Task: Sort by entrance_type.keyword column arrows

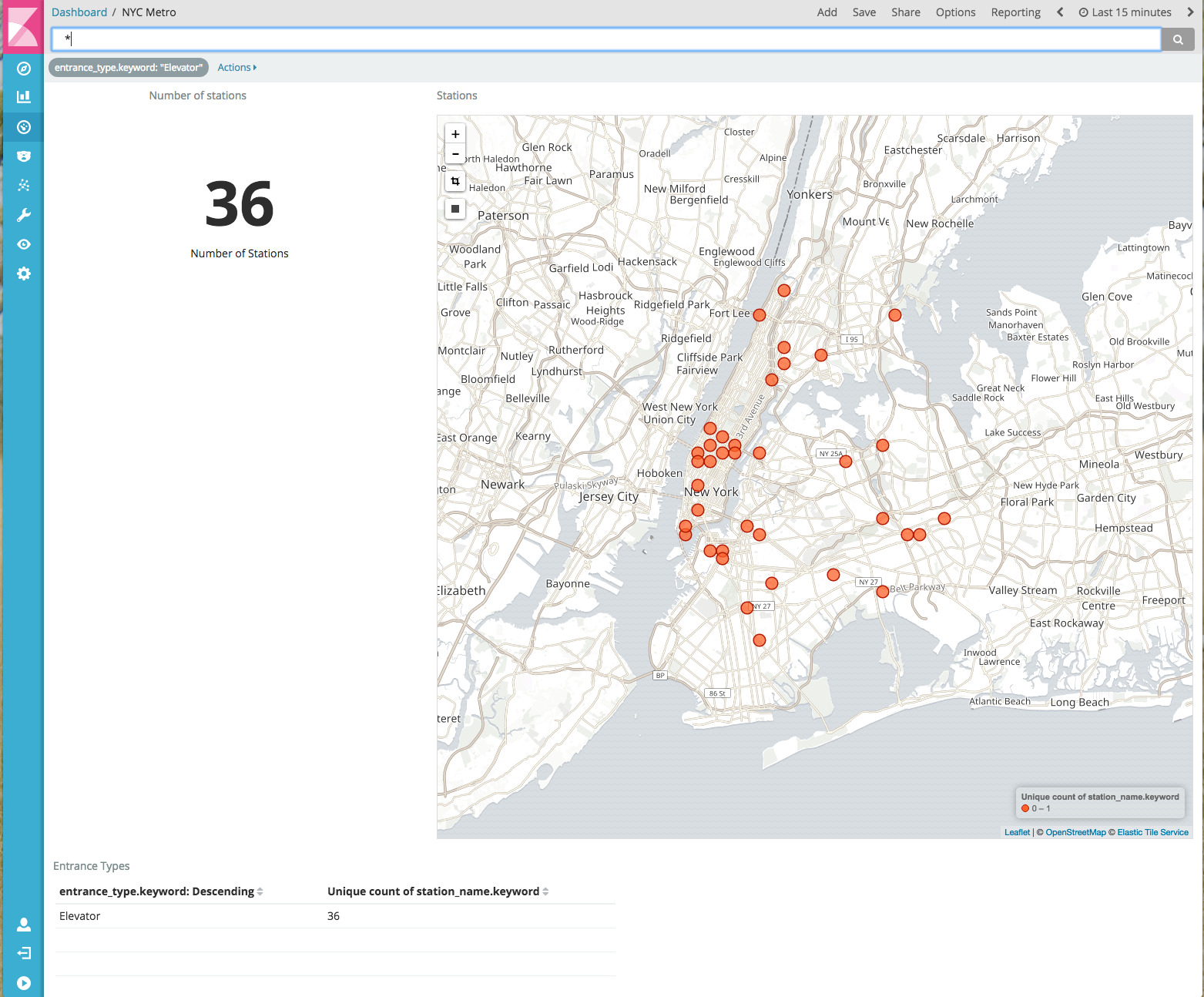Action: point(260,891)
